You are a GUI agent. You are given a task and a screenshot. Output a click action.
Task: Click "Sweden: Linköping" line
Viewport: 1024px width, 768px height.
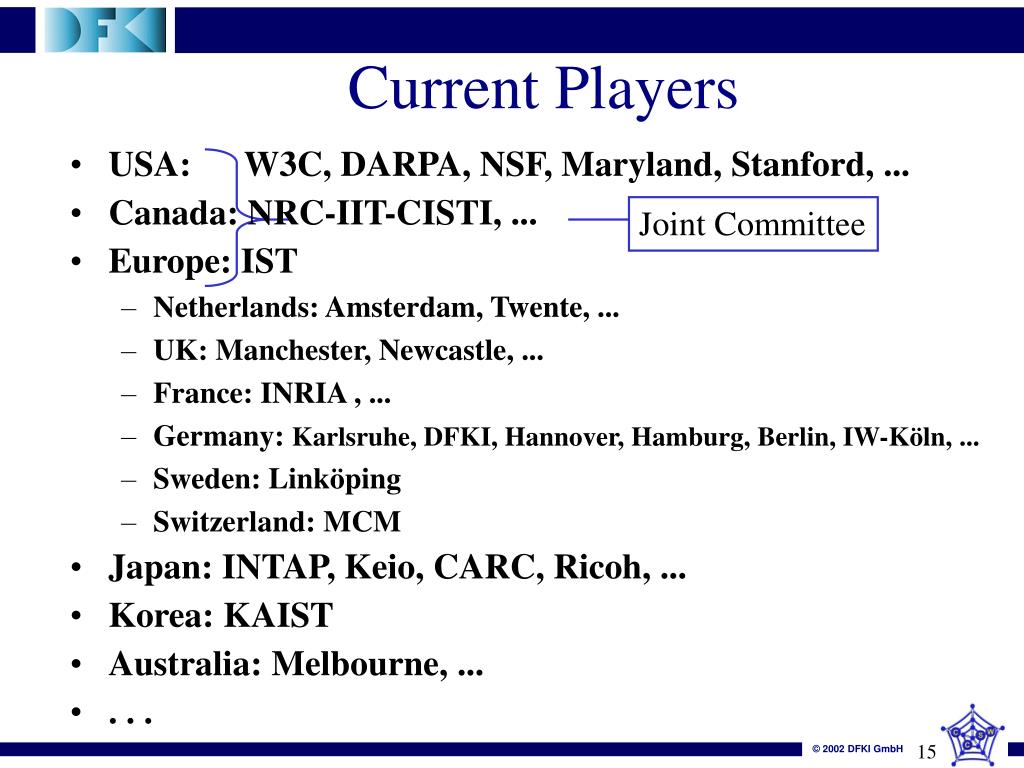point(277,480)
